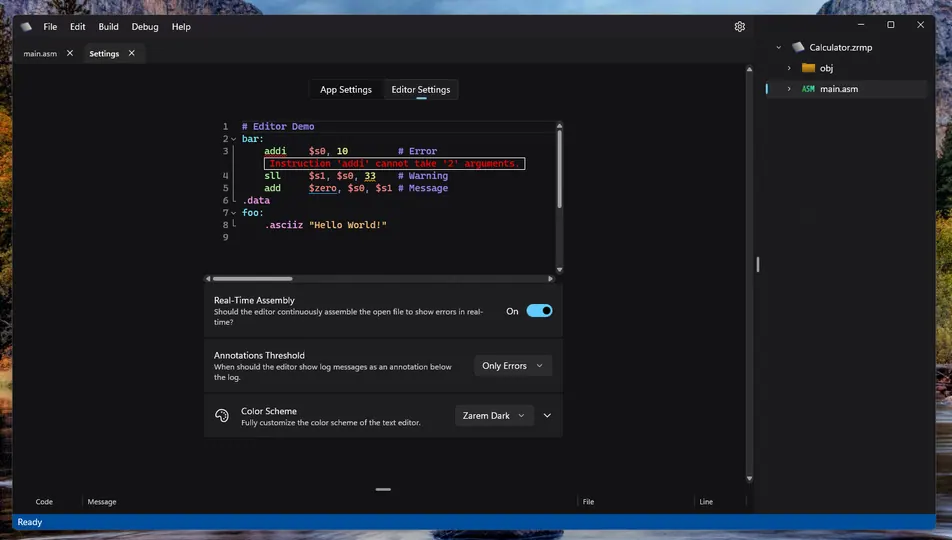Click the "Hello World!" string in code
952x540 pixels.
[x=348, y=225]
